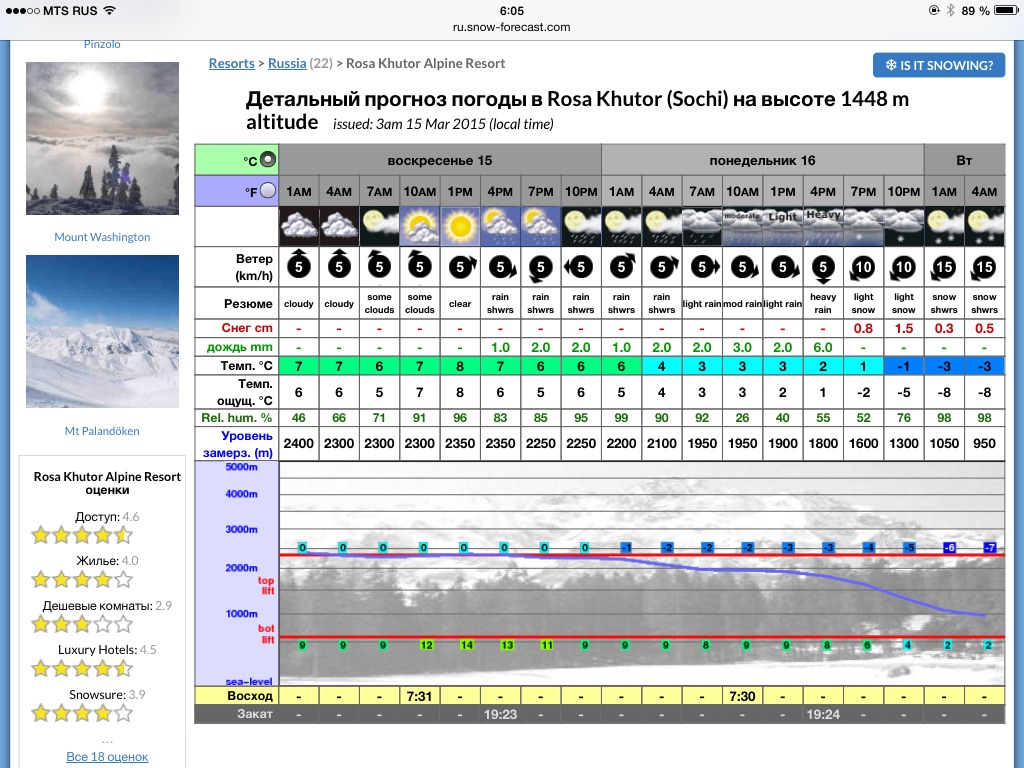Click the sunset time 19:23
Screen dimensions: 1024x768
tap(500, 714)
